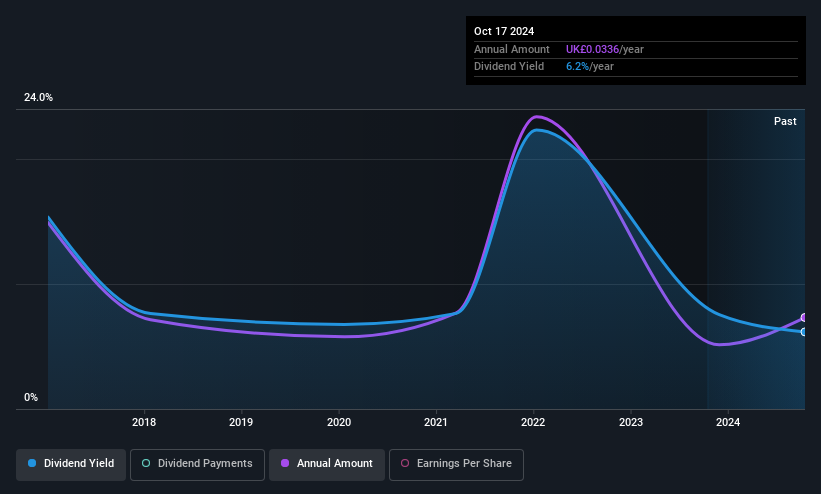Click the Past label in chart
This screenshot has height=494, width=821.
pyautogui.click(x=785, y=121)
